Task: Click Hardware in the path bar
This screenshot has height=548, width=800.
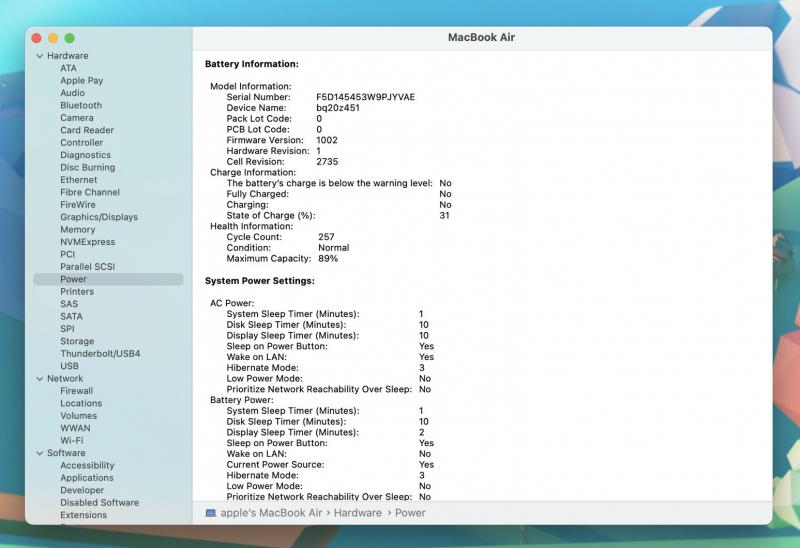Action: pyautogui.click(x=358, y=513)
